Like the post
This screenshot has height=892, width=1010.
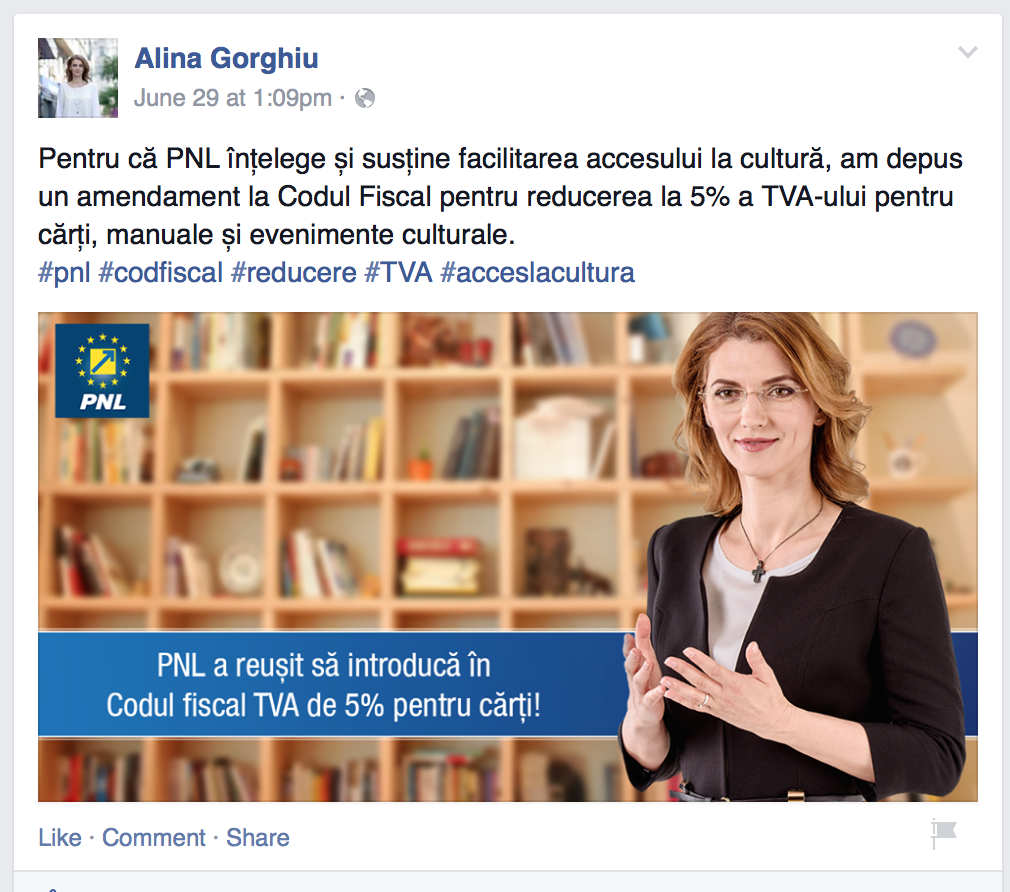click(60, 837)
